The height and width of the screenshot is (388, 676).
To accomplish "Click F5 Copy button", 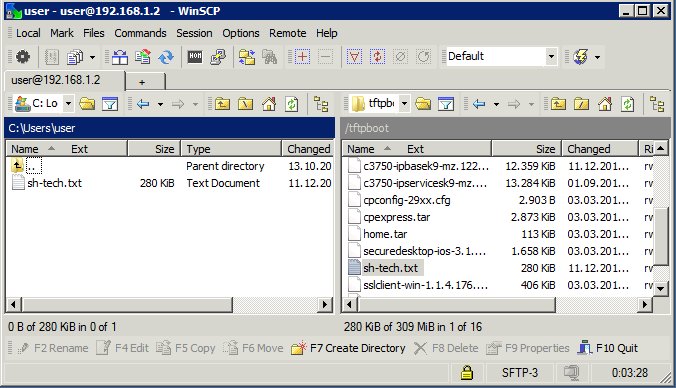I will coord(186,348).
